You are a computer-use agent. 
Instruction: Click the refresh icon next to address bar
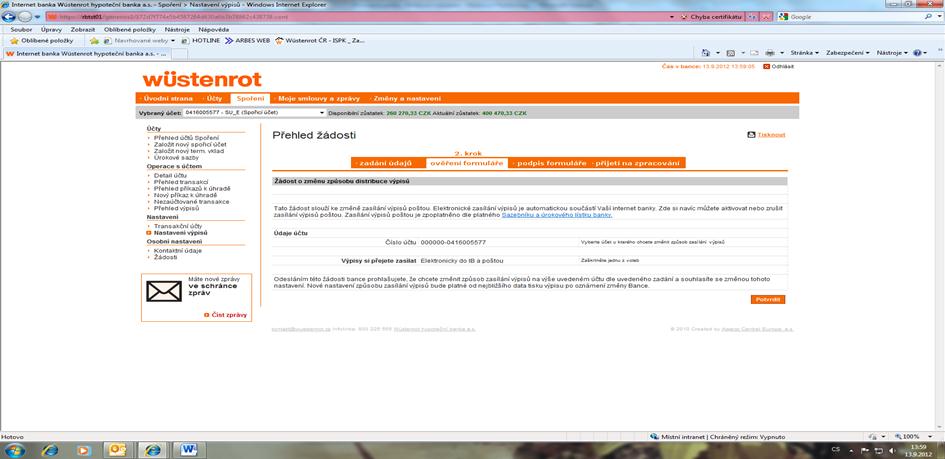click(x=752, y=17)
